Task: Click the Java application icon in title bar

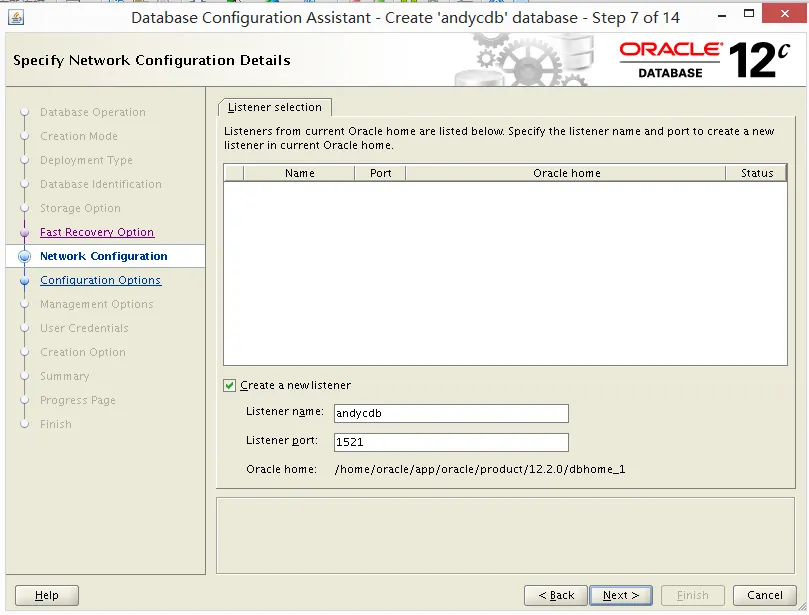Action: tap(16, 18)
